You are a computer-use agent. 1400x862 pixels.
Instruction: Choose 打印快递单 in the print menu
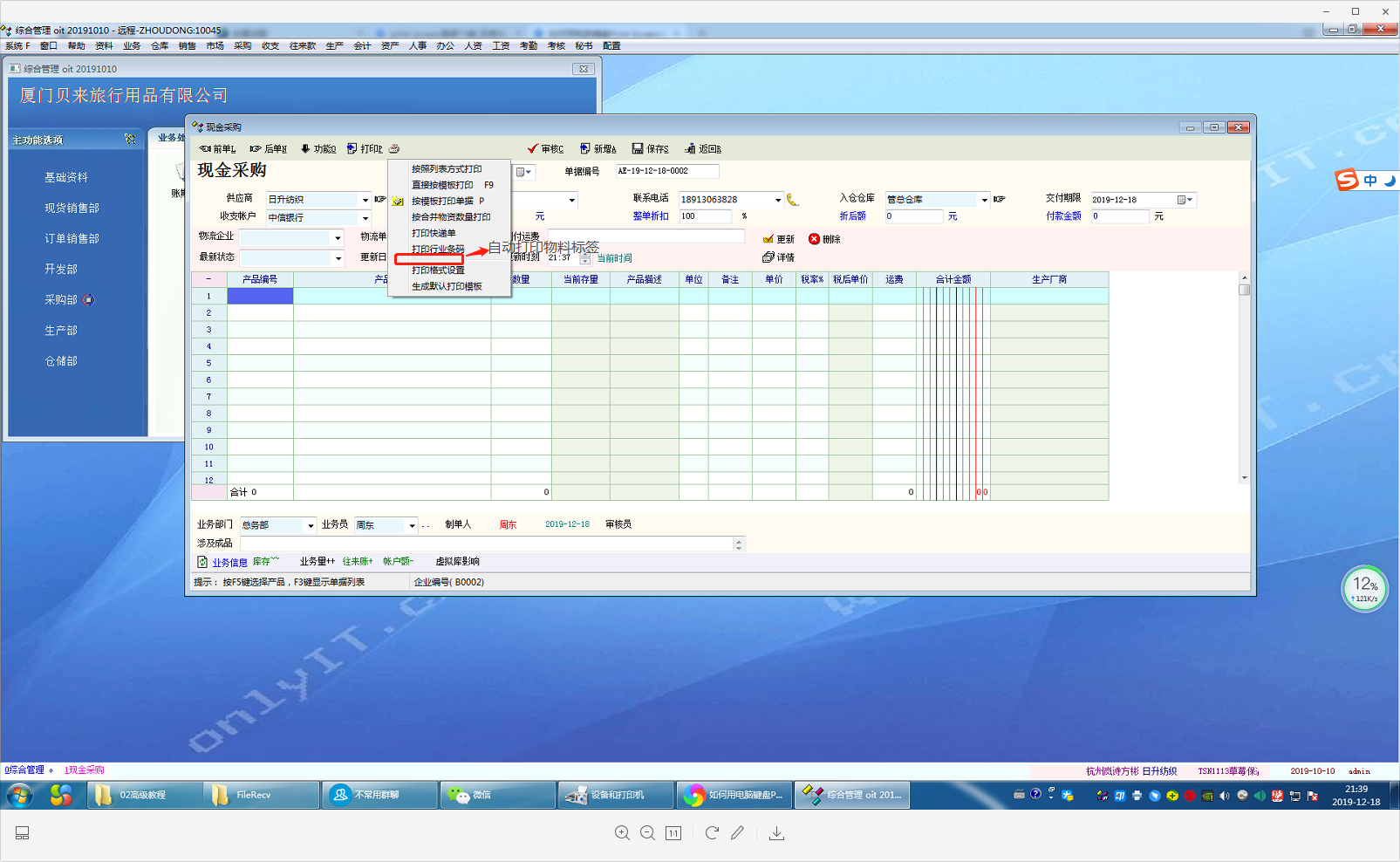pos(434,233)
